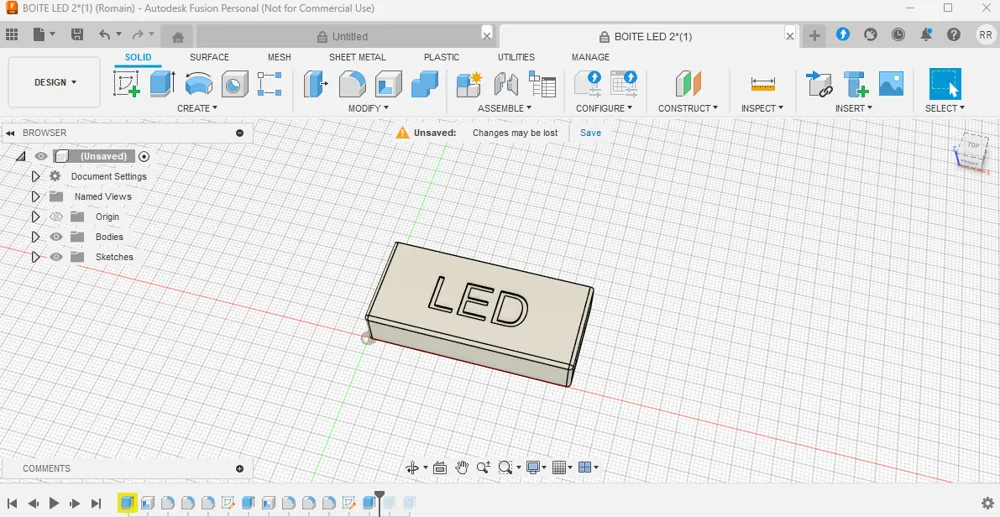Switch to the SHEET METAL tab

[357, 57]
